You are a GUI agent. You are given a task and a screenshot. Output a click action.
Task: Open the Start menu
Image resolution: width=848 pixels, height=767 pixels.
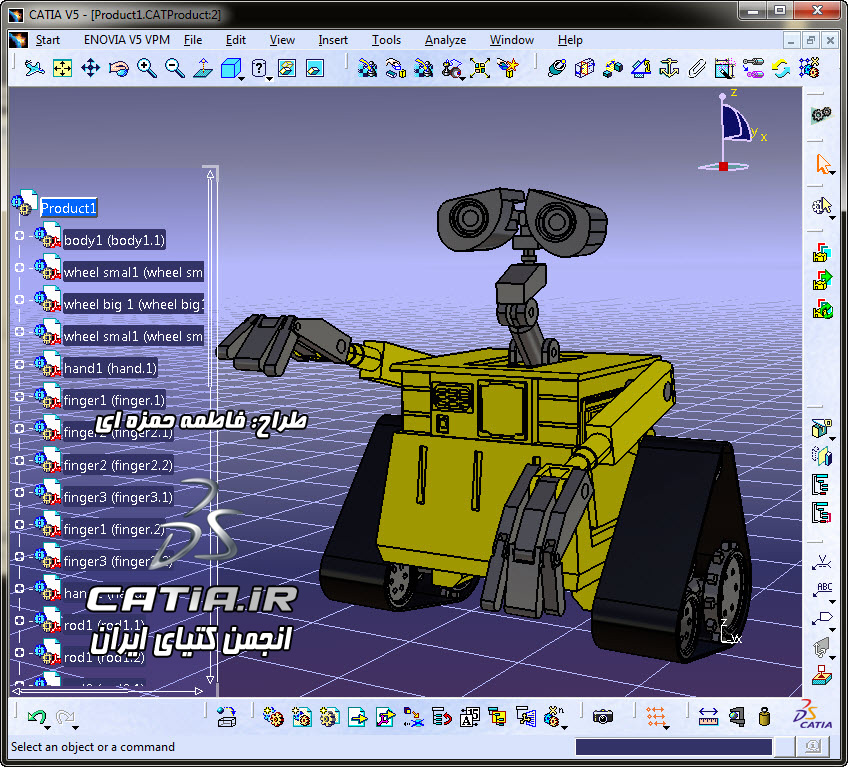tap(48, 40)
